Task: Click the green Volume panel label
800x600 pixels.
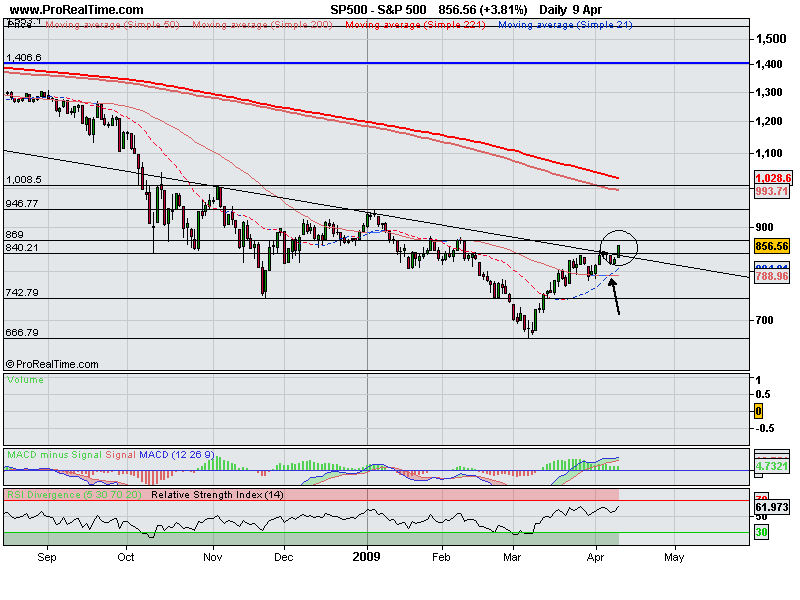Action: point(26,380)
